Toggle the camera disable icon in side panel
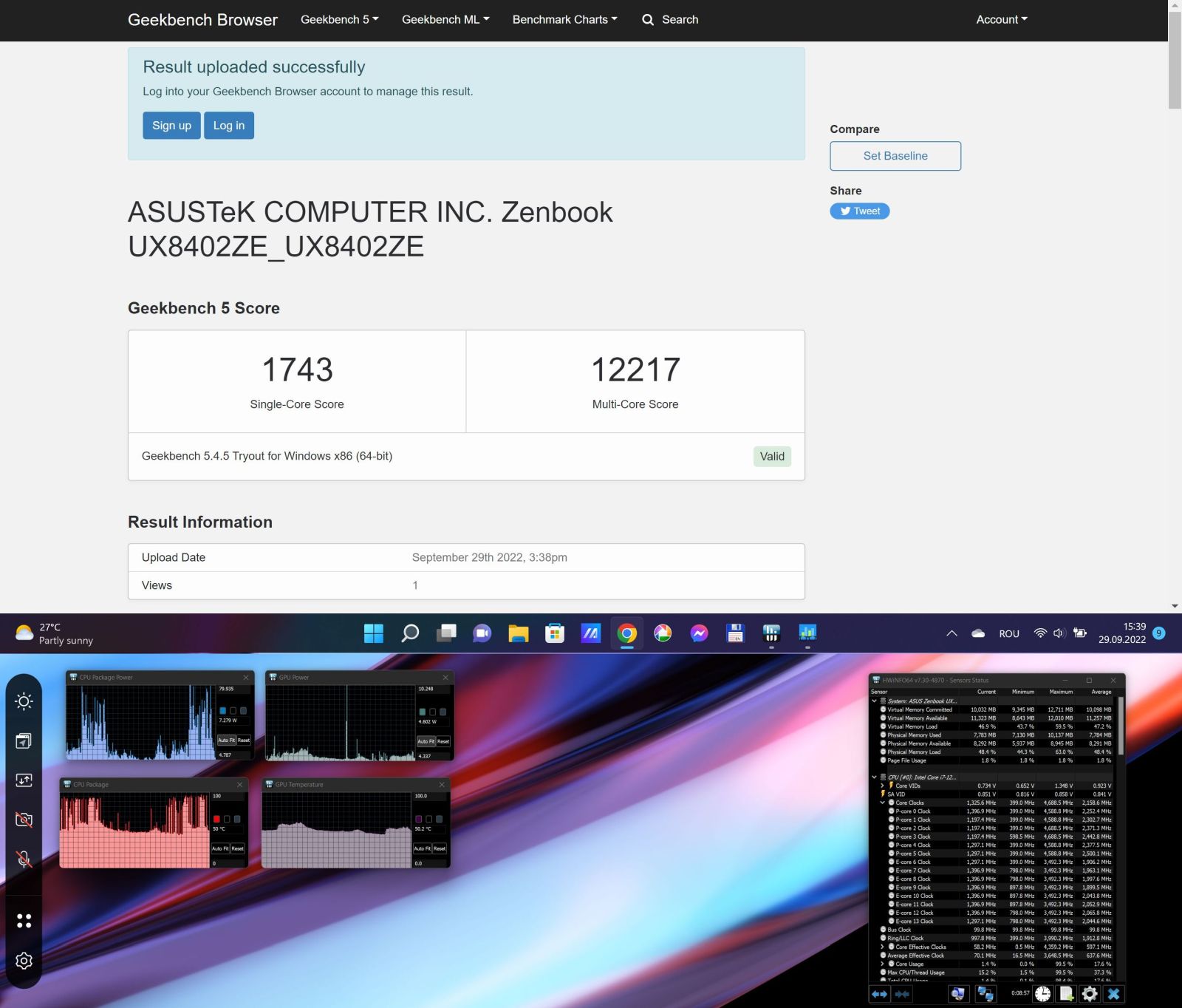The height and width of the screenshot is (1008, 1182). (x=24, y=820)
